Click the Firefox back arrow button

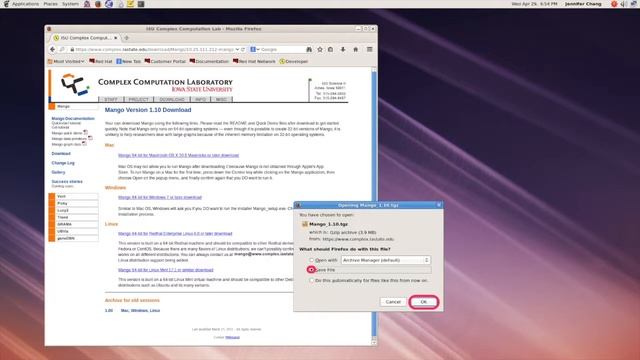pos(52,49)
